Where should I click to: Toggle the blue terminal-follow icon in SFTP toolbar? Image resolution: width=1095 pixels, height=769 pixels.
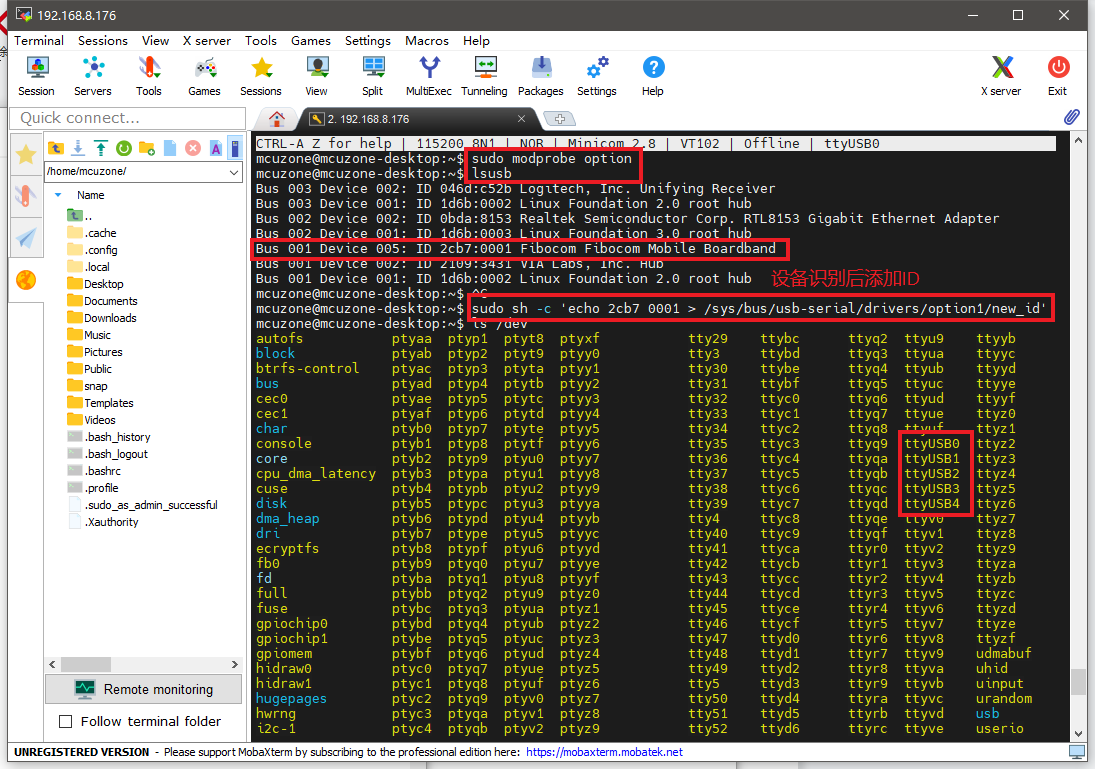pyautogui.click(x=235, y=148)
